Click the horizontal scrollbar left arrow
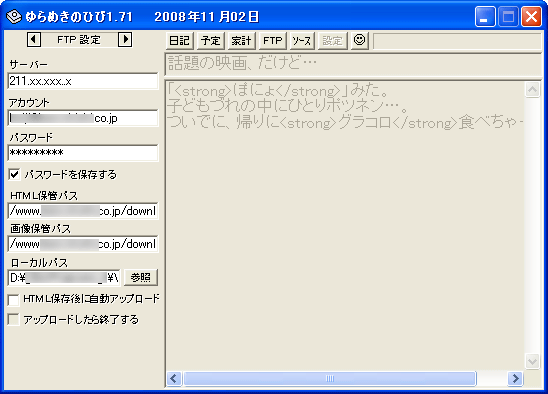The image size is (548, 394). (174, 378)
